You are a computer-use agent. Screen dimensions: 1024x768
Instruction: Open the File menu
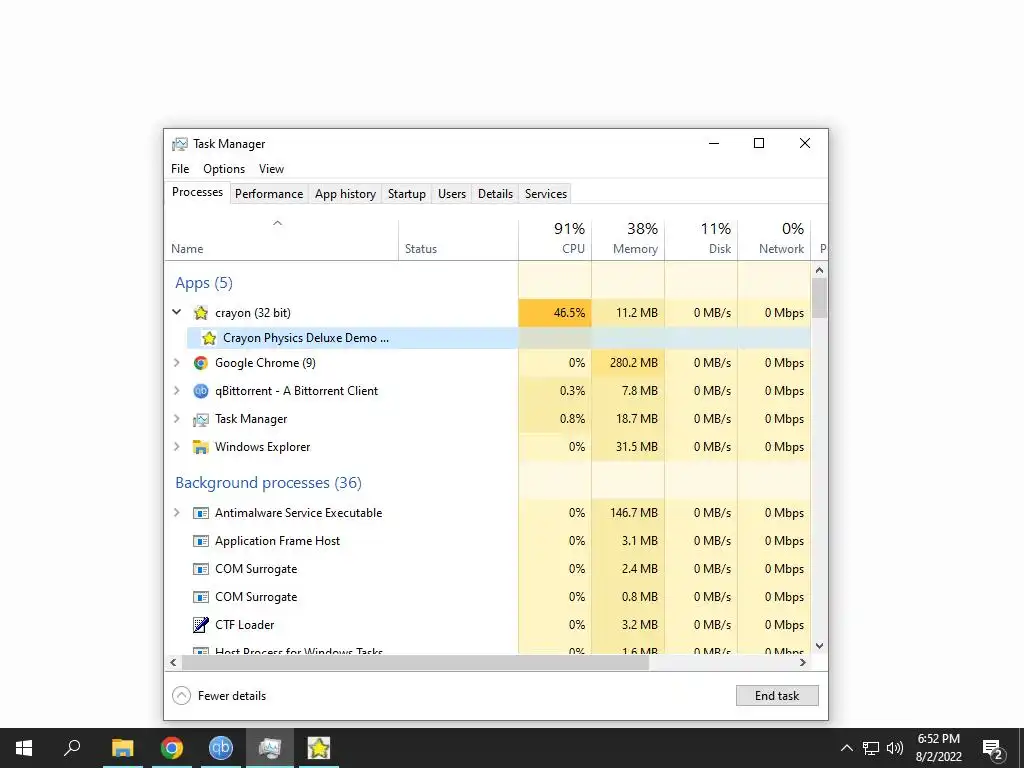point(180,168)
